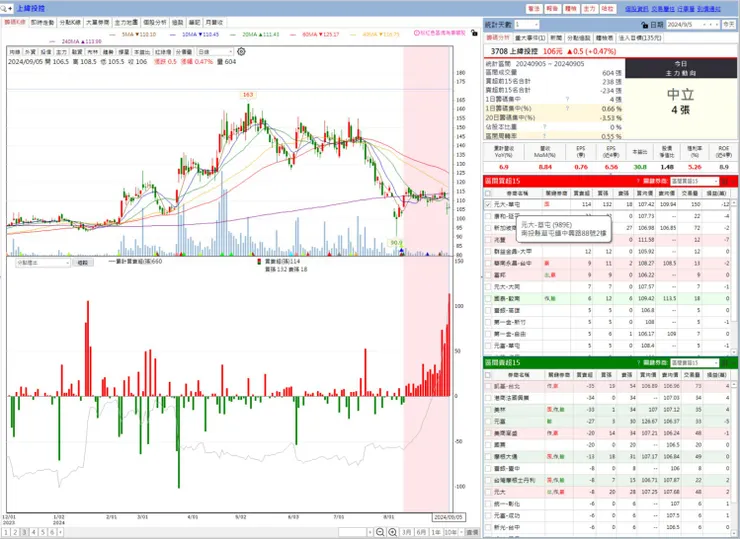
Task: Click the grid icon in 區間賣超15 header
Action: (725, 362)
